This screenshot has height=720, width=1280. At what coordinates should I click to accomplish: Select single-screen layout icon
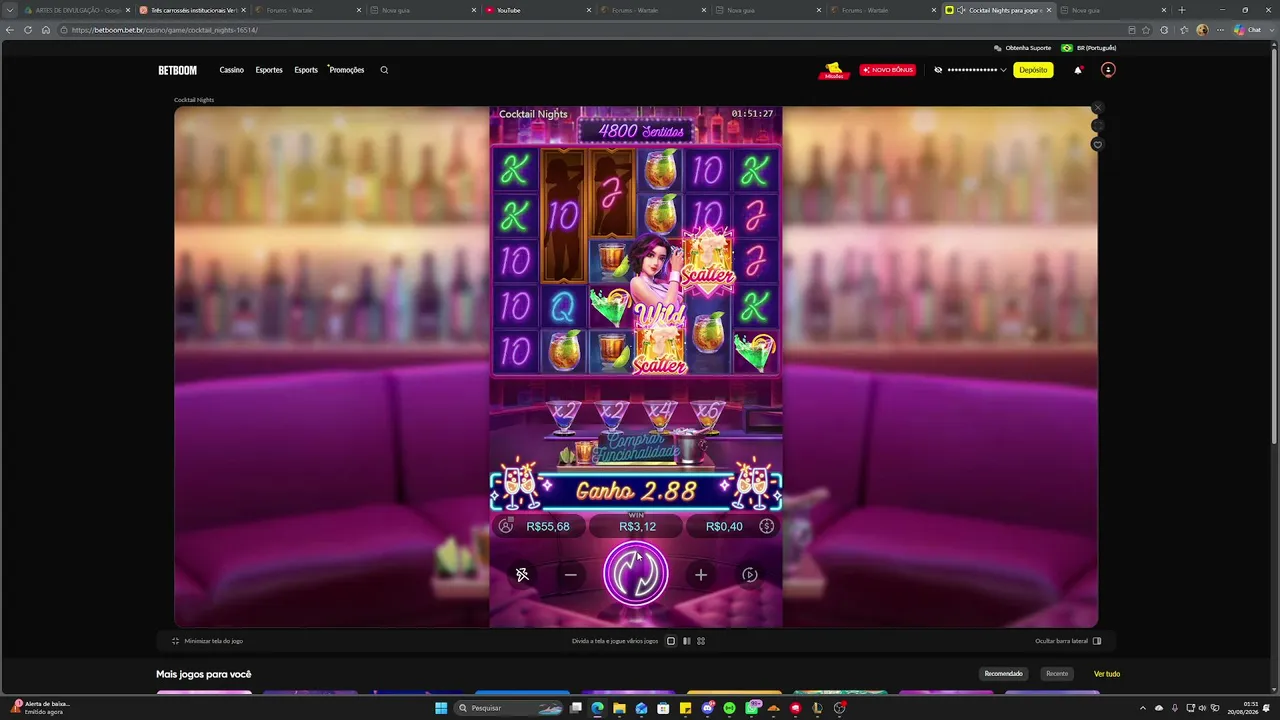pyautogui.click(x=671, y=641)
